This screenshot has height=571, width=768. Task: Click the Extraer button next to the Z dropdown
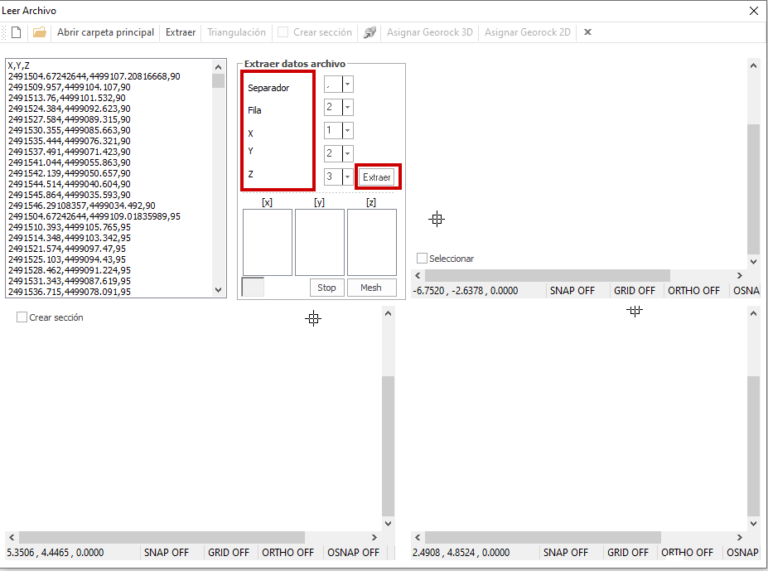pyautogui.click(x=377, y=177)
